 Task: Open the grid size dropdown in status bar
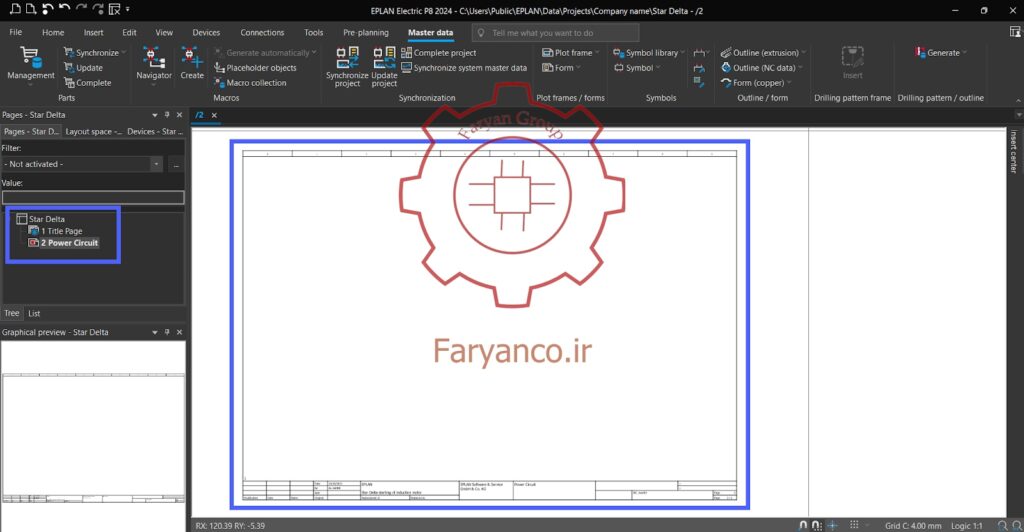pyautogui.click(x=868, y=525)
